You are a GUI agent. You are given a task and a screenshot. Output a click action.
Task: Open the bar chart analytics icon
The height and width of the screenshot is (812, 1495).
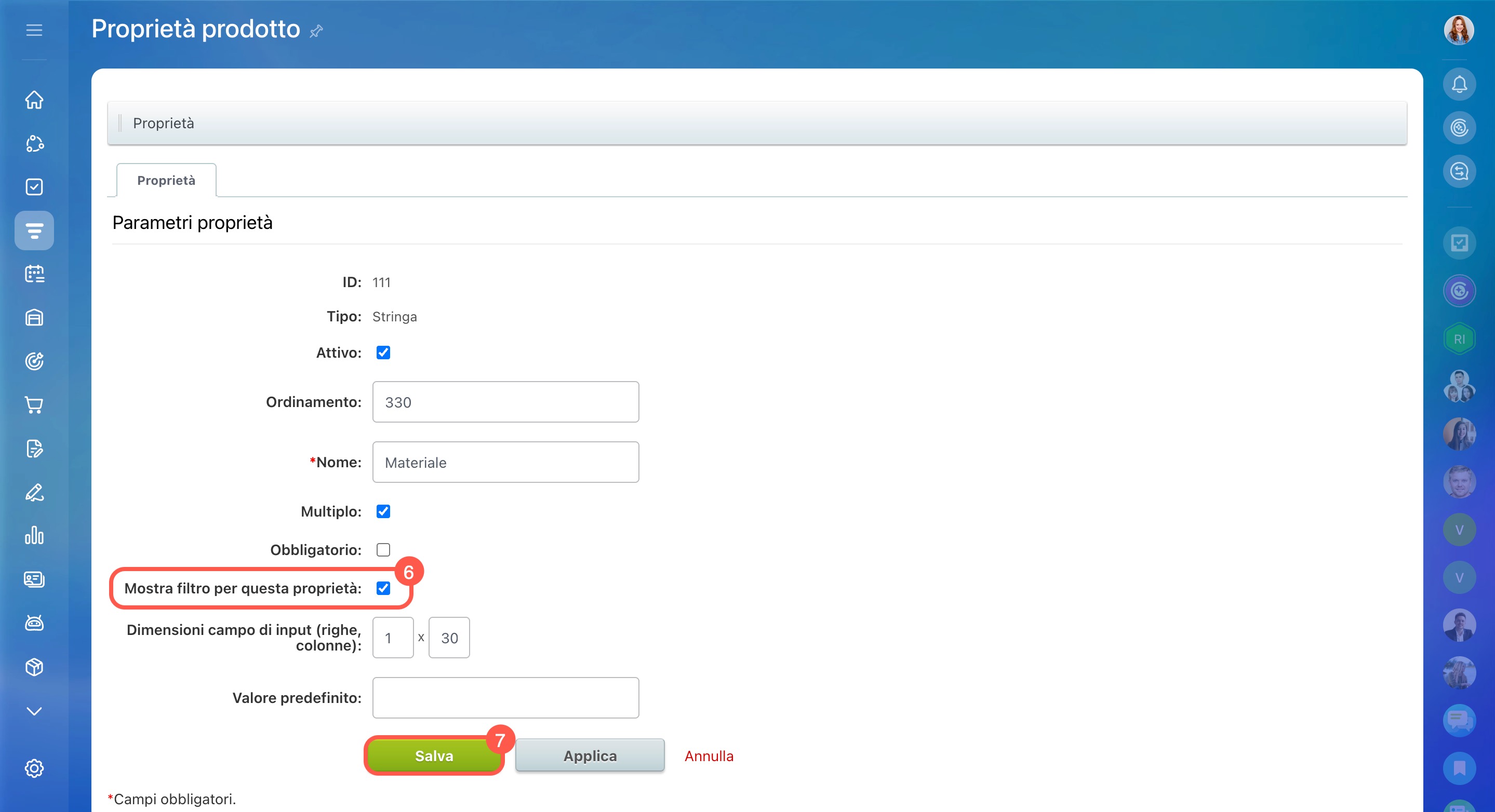pos(34,535)
